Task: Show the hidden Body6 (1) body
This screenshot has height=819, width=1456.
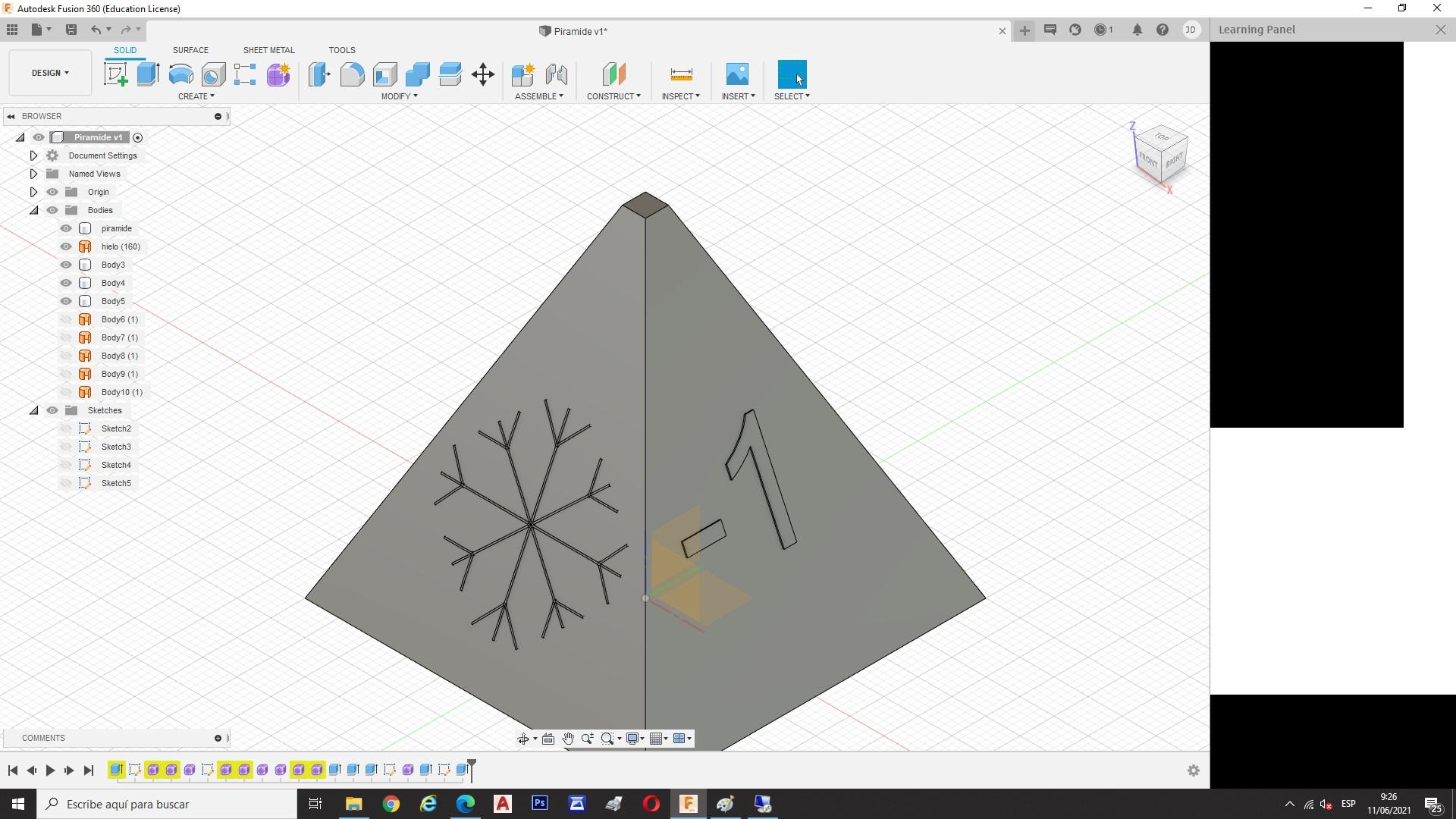Action: coord(66,319)
